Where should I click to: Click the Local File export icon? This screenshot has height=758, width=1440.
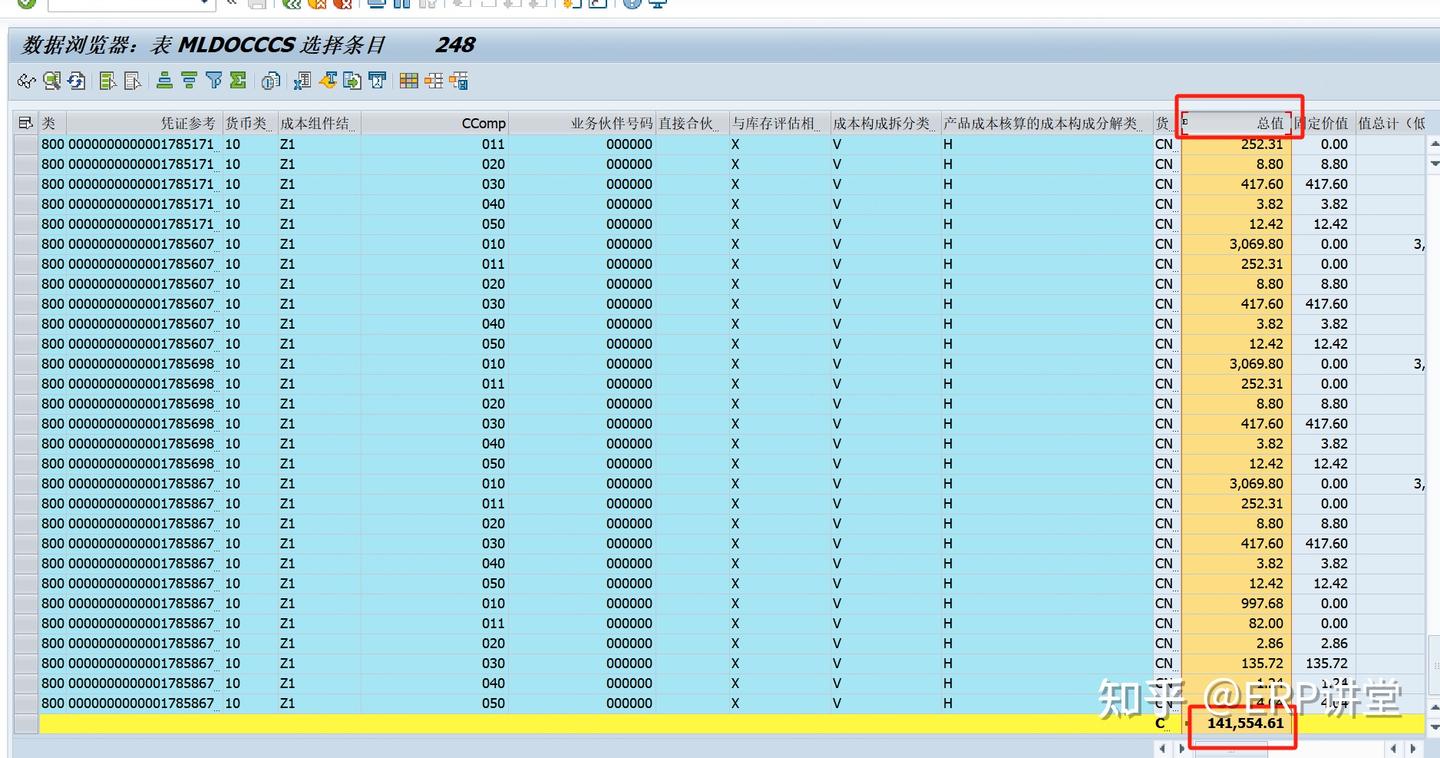tap(351, 81)
